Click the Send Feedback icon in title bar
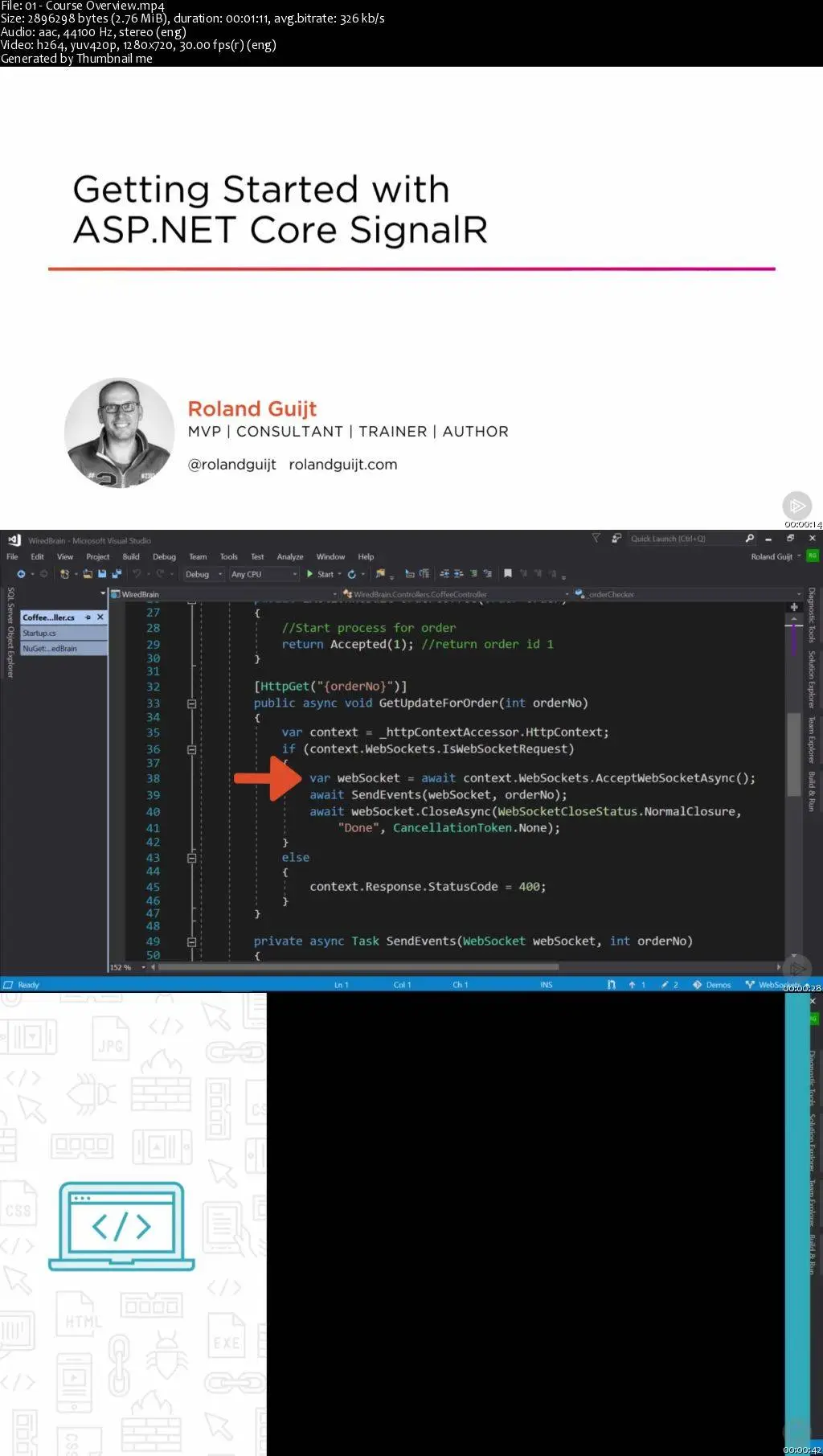This screenshot has height=1456, width=823. 616,538
